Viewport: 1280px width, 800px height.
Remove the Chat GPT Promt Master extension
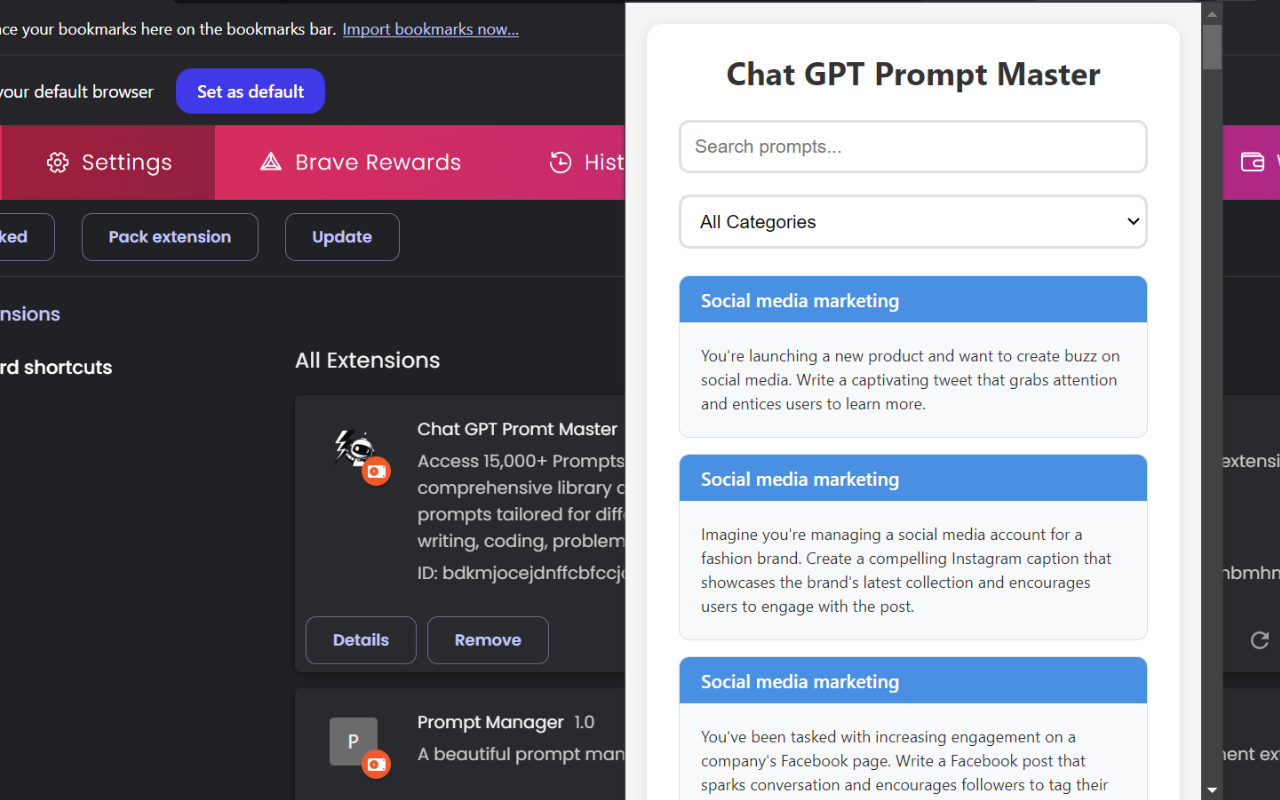click(488, 640)
